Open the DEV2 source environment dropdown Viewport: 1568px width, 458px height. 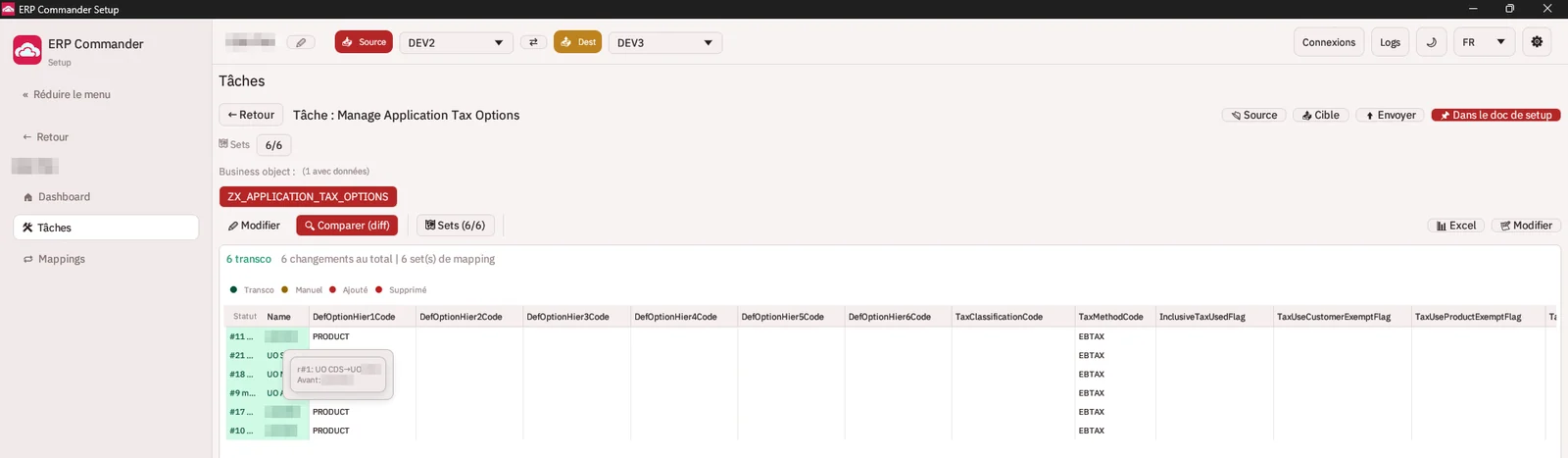point(456,43)
